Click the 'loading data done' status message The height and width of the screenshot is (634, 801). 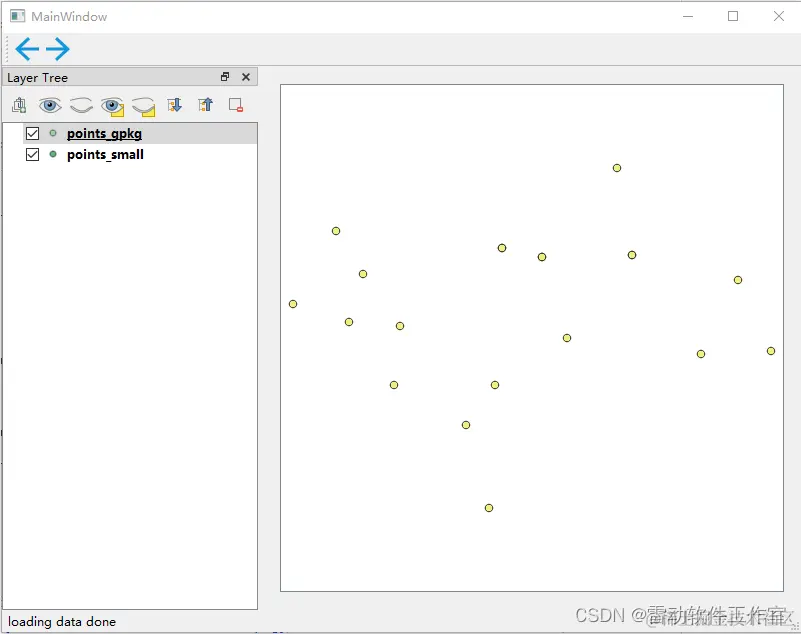(62, 622)
